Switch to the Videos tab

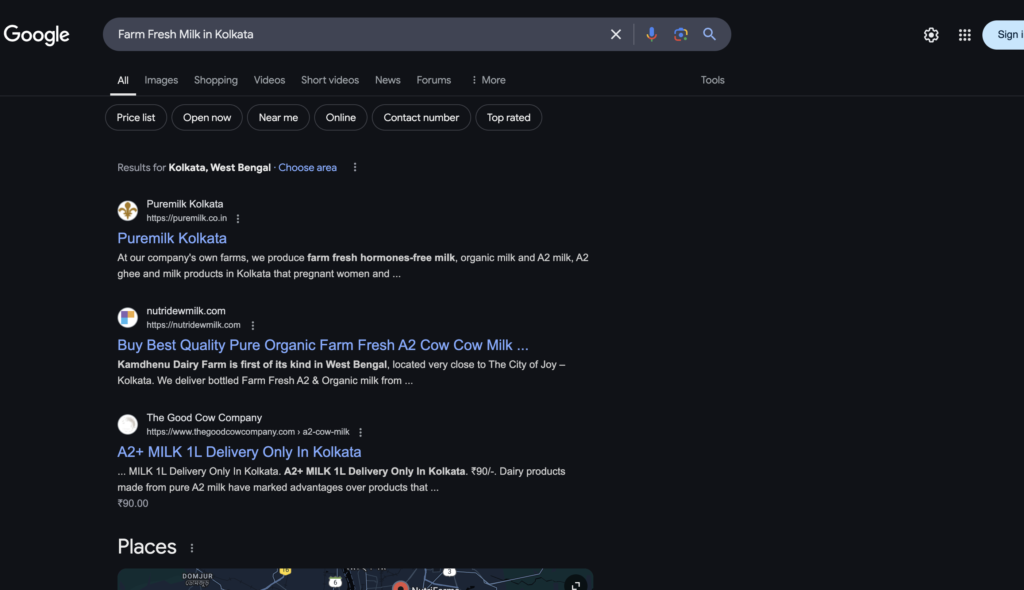269,80
